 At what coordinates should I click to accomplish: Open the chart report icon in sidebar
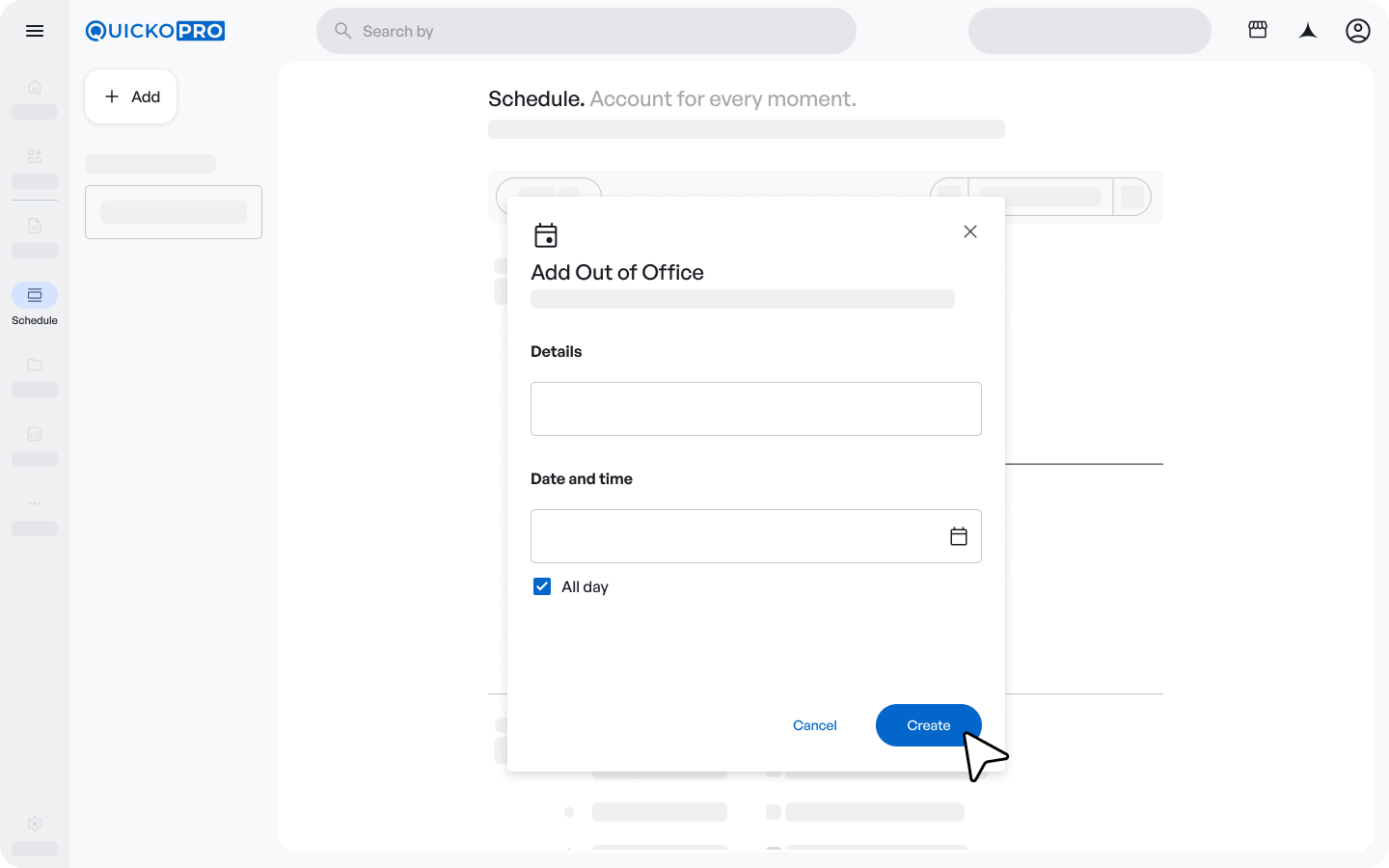click(x=35, y=434)
